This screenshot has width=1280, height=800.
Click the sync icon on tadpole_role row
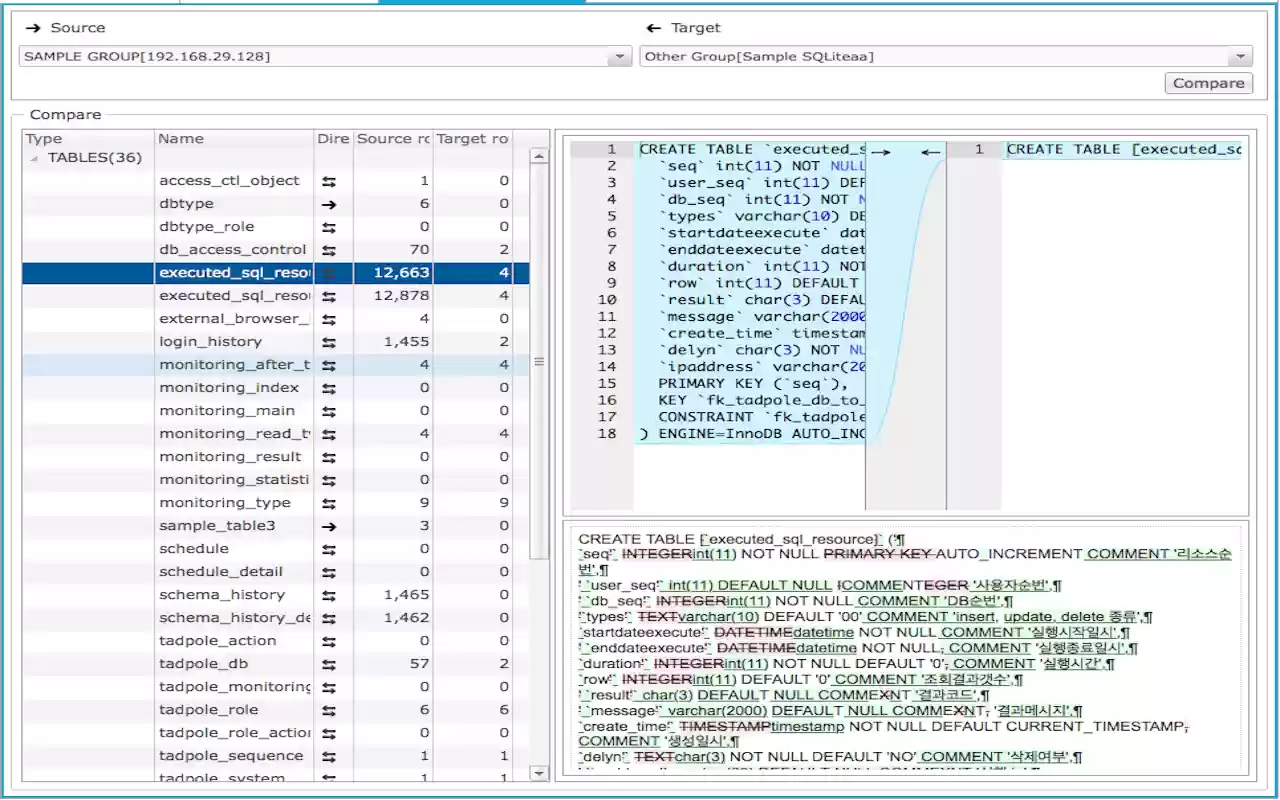point(330,709)
